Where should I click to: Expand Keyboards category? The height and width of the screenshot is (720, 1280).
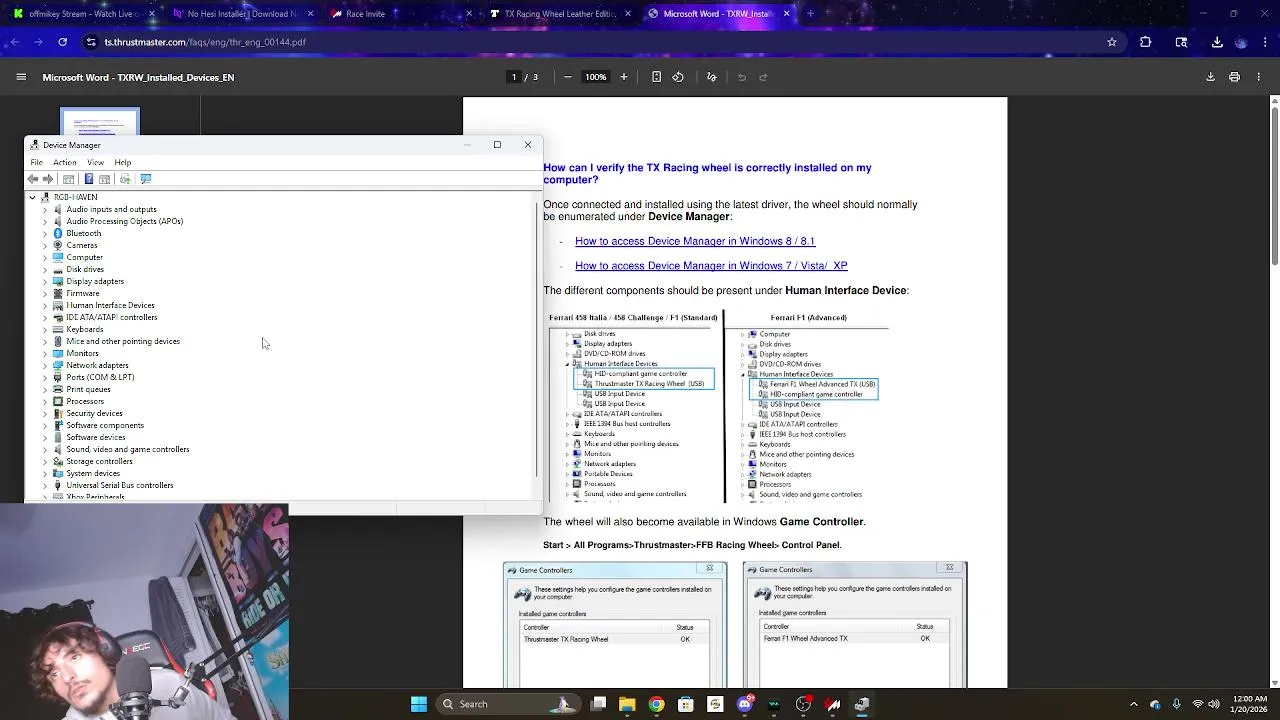coord(45,329)
